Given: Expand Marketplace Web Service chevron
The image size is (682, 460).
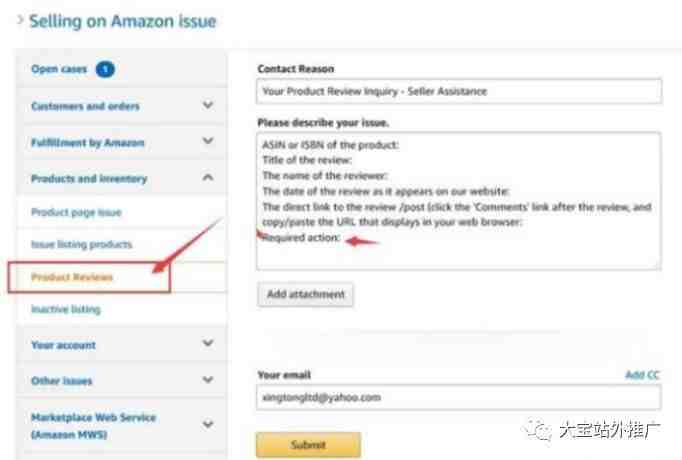Looking at the screenshot, I should pyautogui.click(x=208, y=424).
